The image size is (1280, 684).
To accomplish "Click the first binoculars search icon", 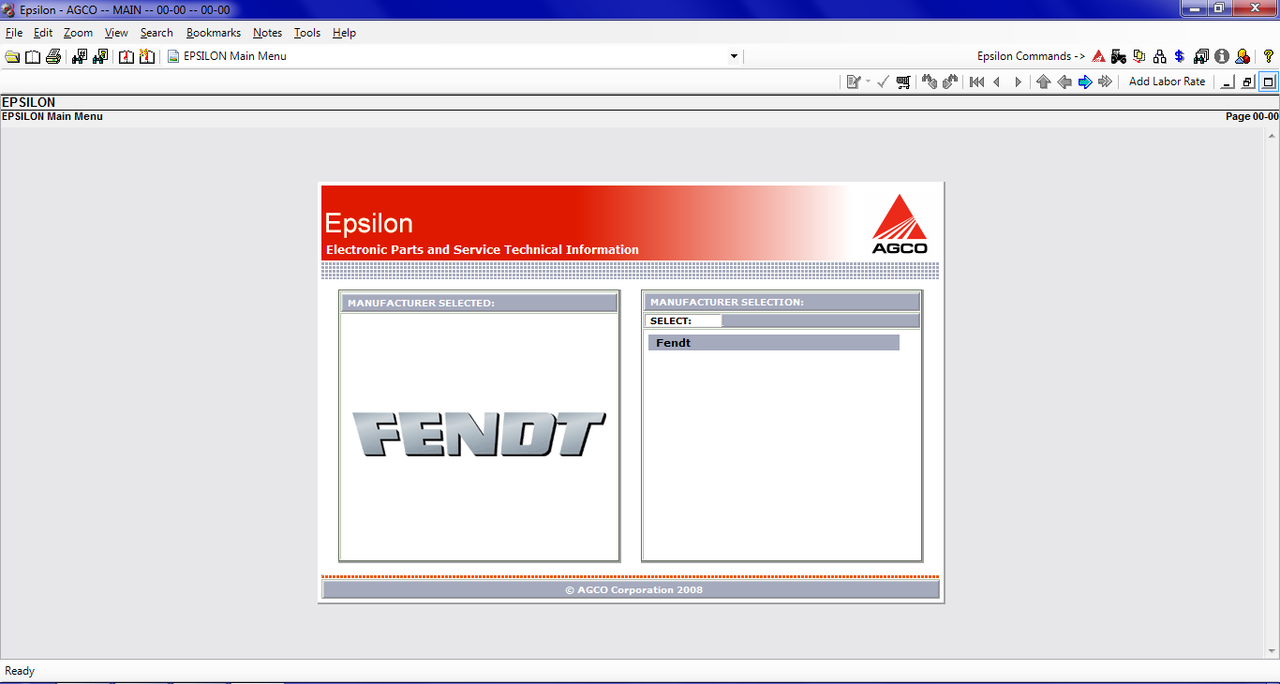I will 80,57.
